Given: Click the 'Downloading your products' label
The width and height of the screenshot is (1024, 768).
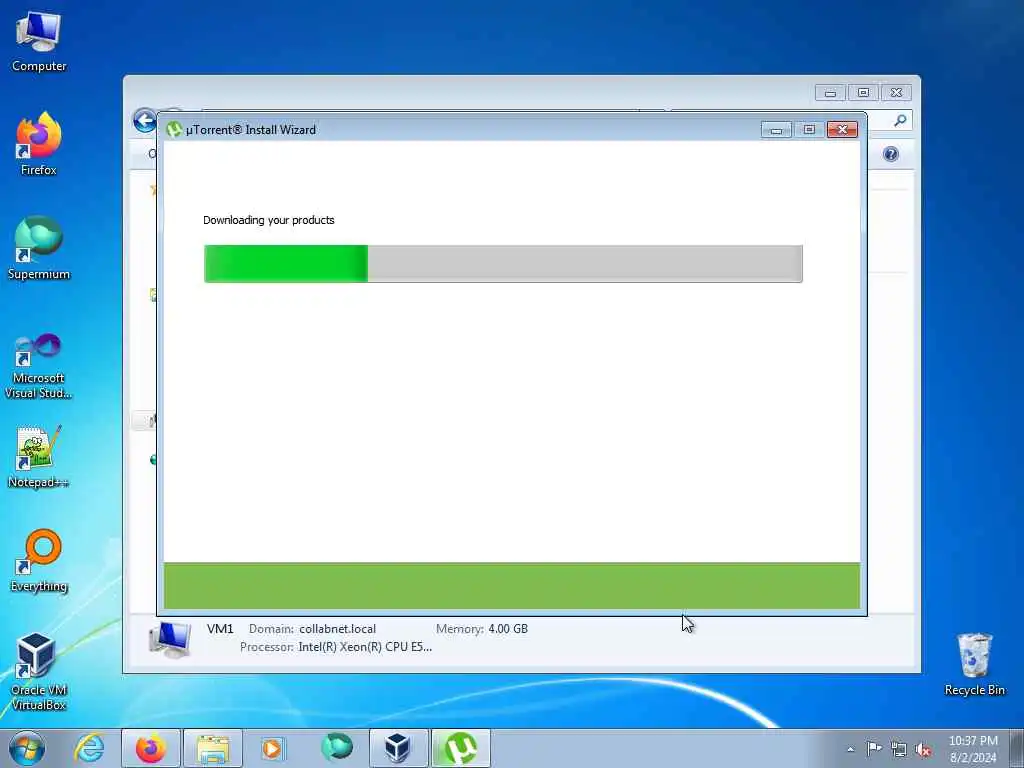Looking at the screenshot, I should pos(268,220).
